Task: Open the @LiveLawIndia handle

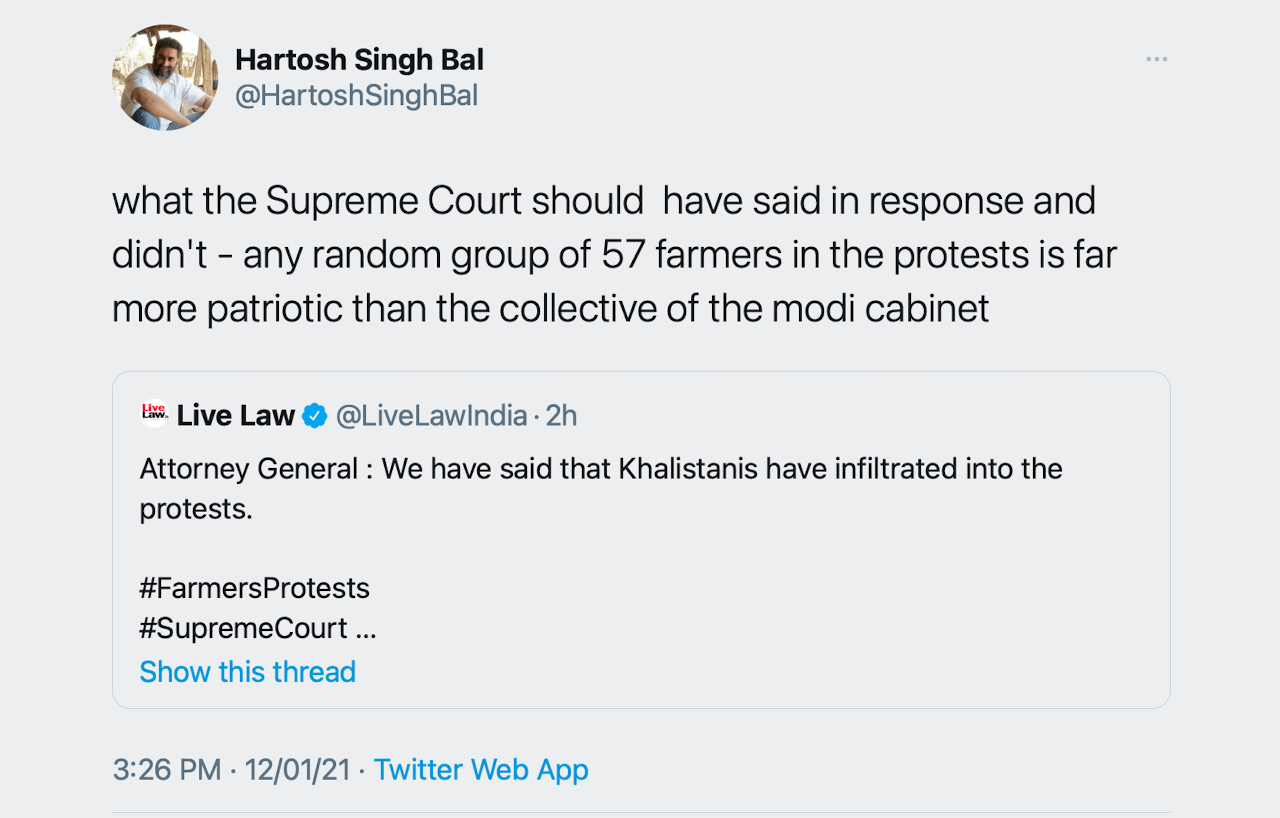Action: 431,415
